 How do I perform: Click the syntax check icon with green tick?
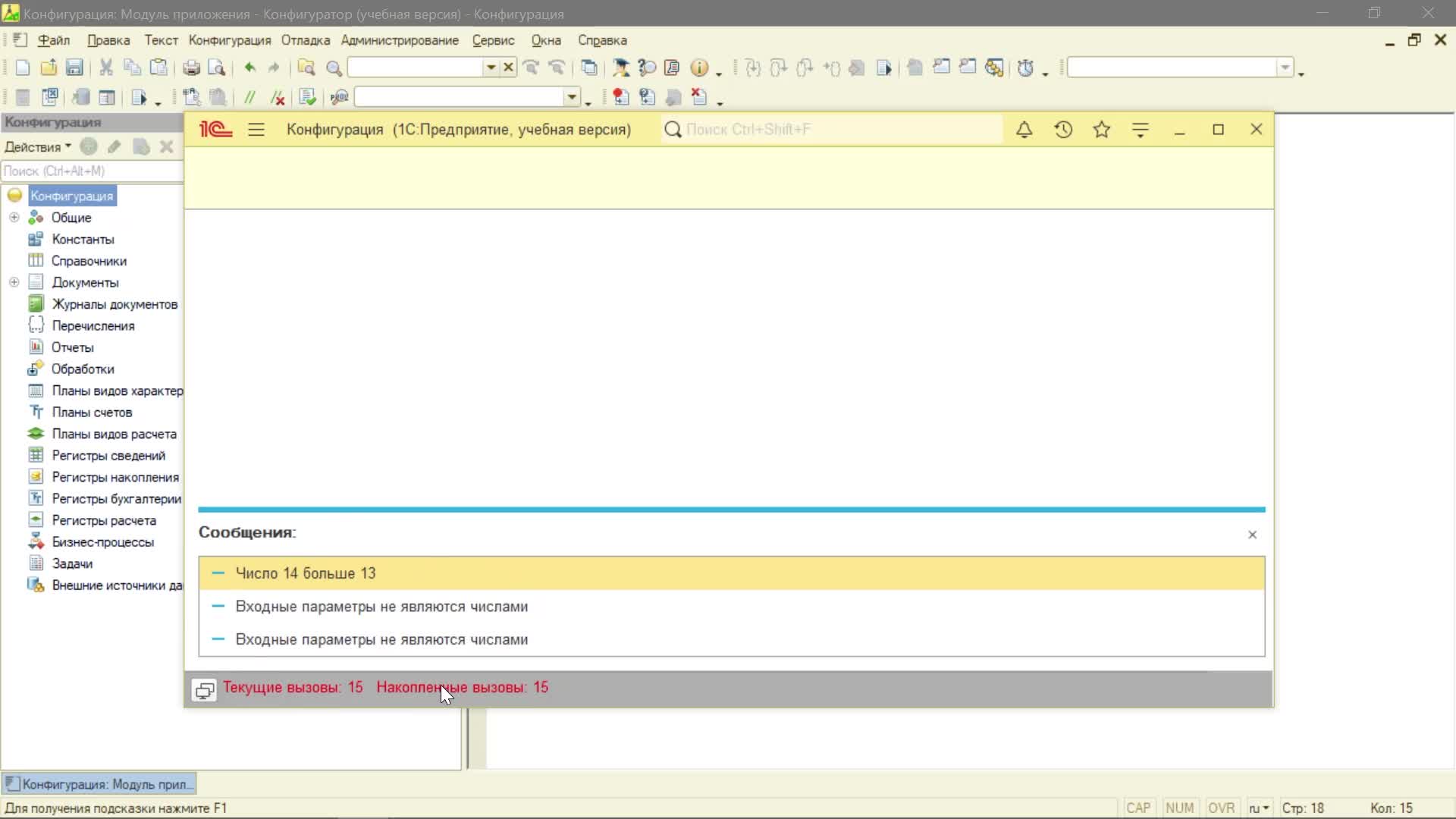(307, 97)
